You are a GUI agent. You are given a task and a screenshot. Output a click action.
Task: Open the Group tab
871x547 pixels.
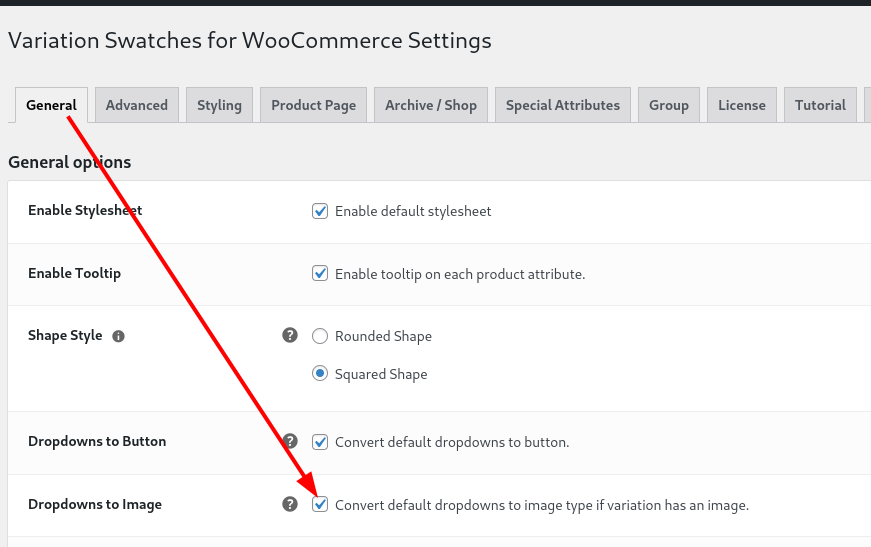click(669, 105)
